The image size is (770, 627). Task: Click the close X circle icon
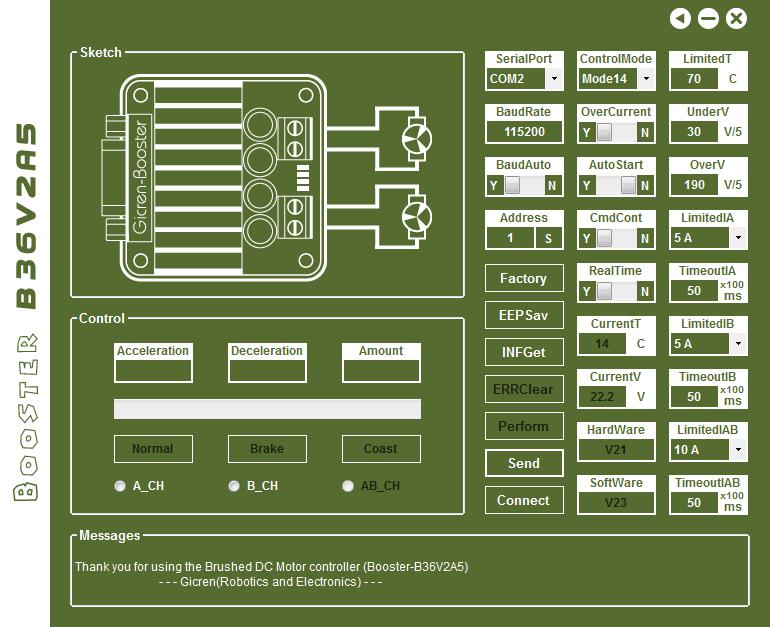click(736, 18)
